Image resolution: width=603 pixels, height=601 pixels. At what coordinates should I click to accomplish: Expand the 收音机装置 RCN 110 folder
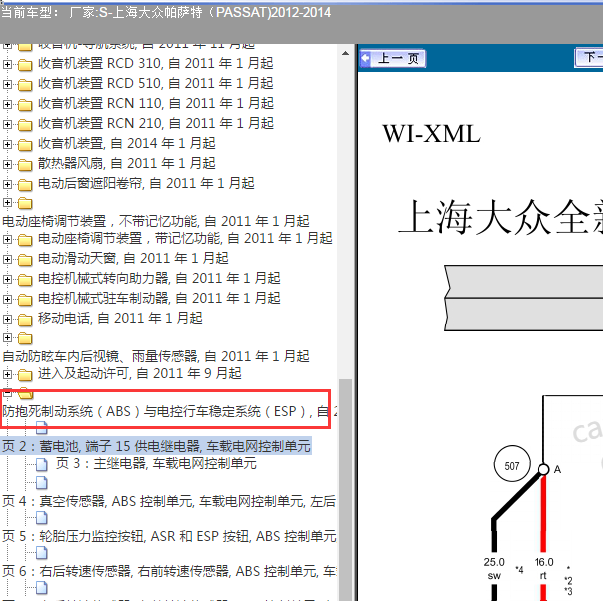(7, 104)
